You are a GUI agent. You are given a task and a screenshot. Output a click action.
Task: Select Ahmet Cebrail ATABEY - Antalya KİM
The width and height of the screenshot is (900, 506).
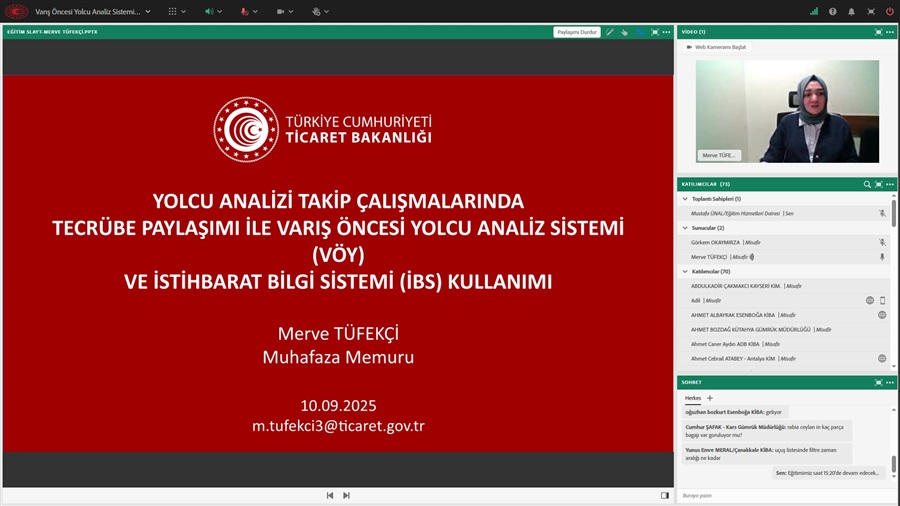point(783,359)
